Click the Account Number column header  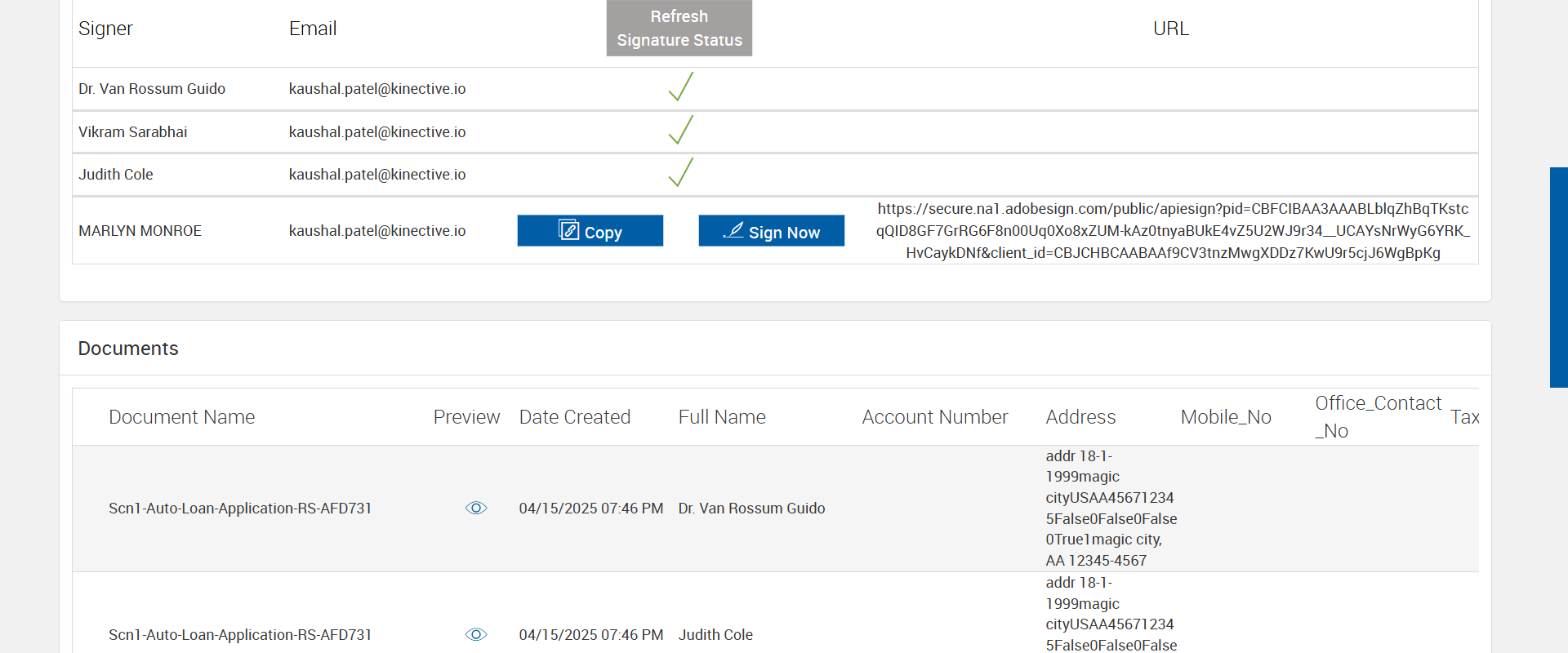934,417
